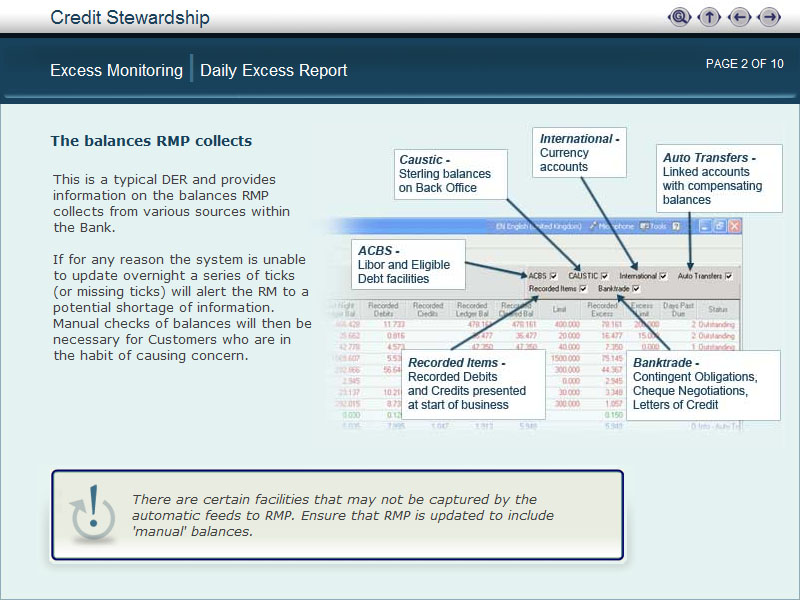Click the International - Currency accounts callout
The width and height of the screenshot is (800, 600).
(x=579, y=153)
